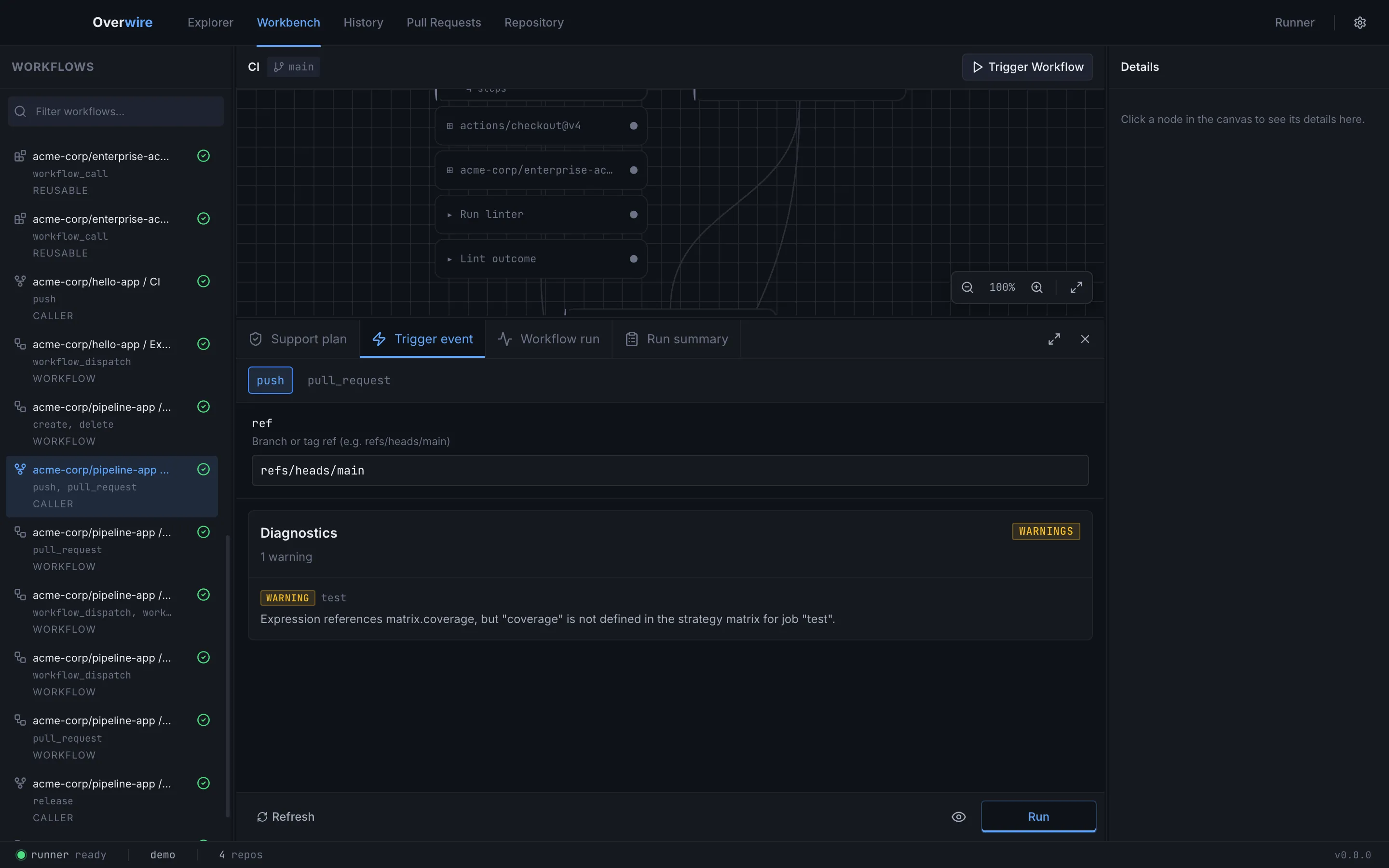Click the main branch chip next to CI
This screenshot has width=1389, height=868.
tap(293, 67)
